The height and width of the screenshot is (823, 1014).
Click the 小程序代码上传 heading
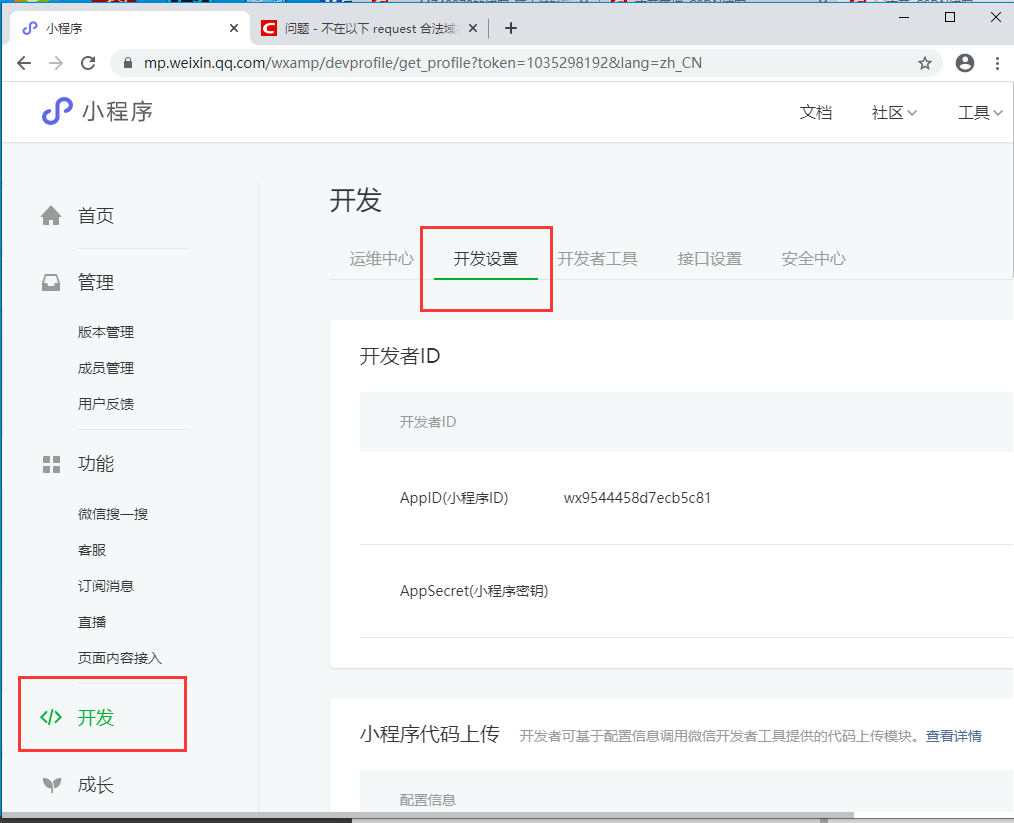pos(429,734)
